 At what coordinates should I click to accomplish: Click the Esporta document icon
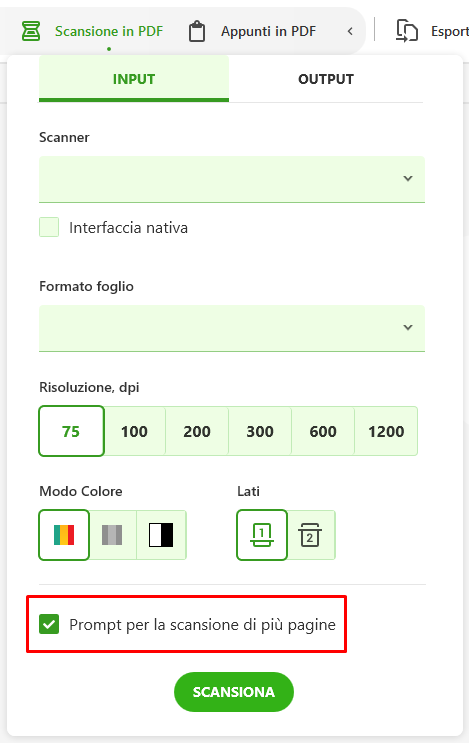(x=406, y=31)
